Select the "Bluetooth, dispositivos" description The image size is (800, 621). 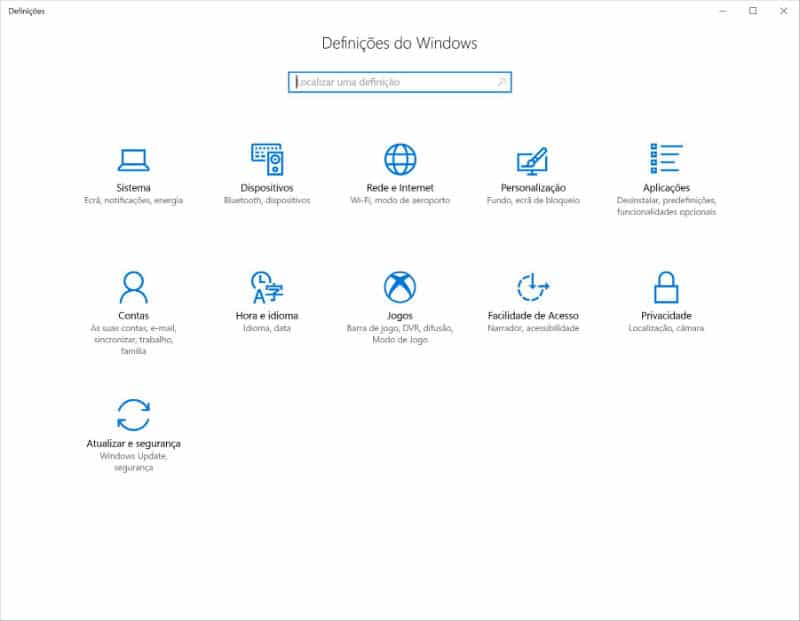pos(267,201)
